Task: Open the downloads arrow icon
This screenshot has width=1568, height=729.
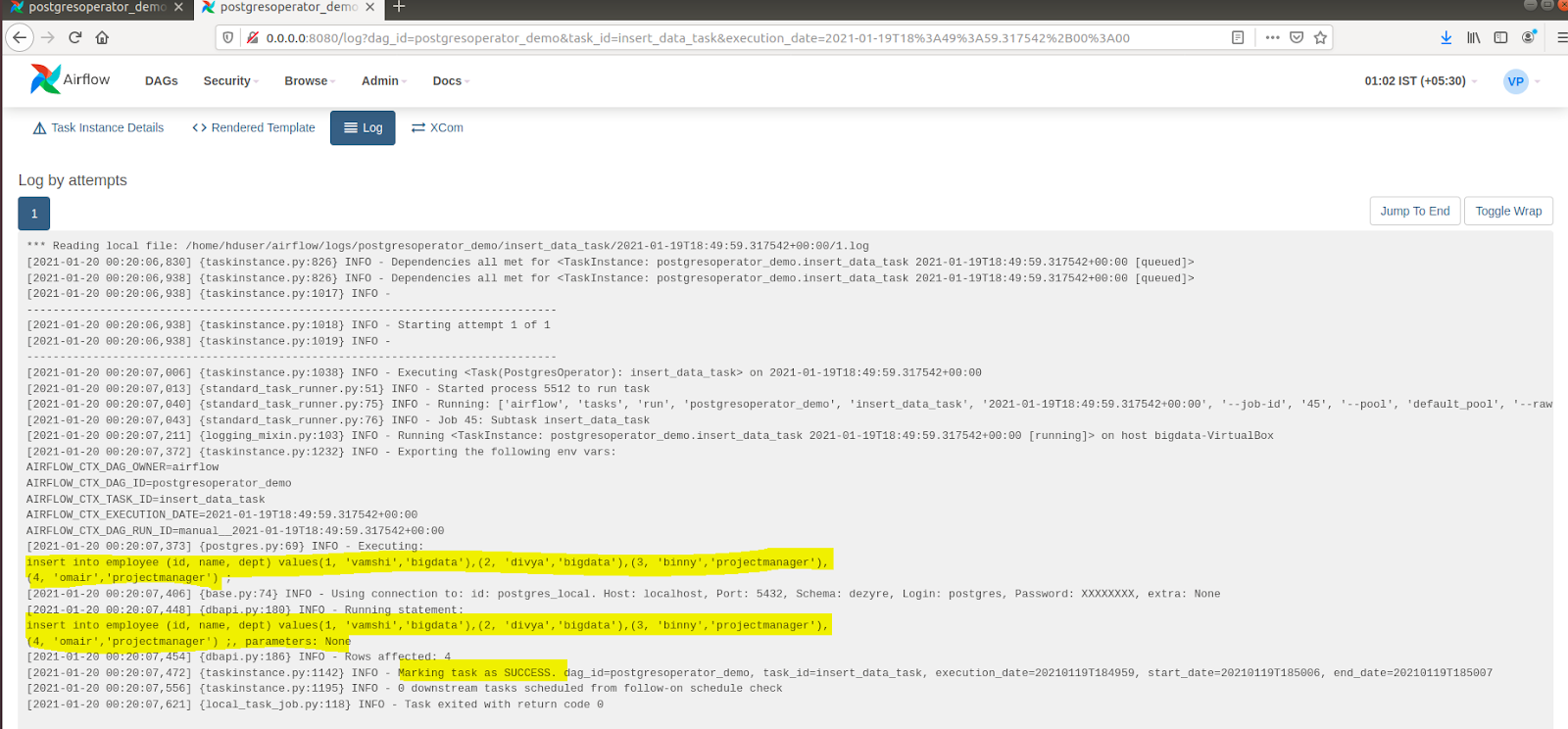Action: click(x=1445, y=37)
